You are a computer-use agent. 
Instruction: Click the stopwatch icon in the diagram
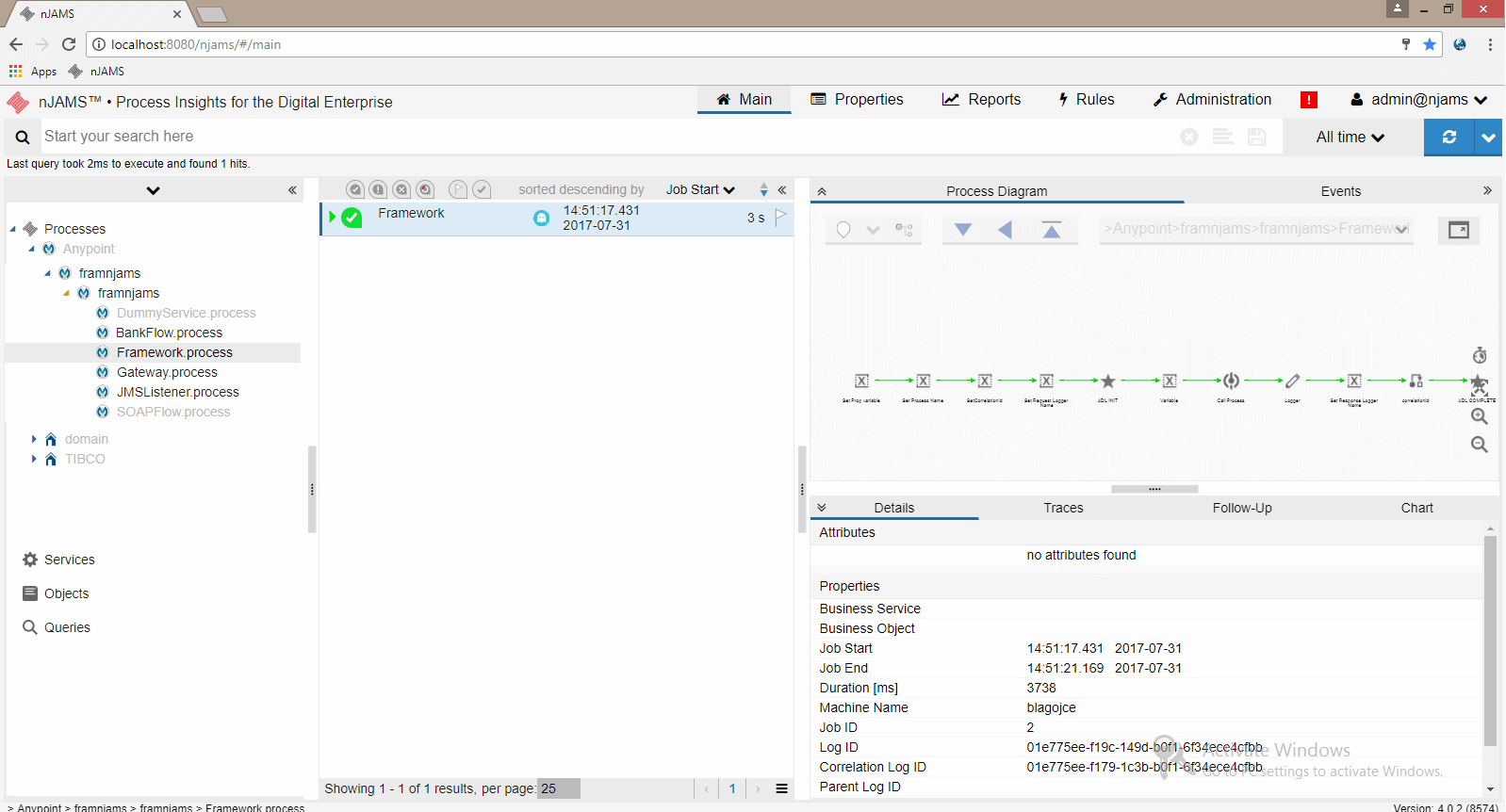pos(1480,355)
